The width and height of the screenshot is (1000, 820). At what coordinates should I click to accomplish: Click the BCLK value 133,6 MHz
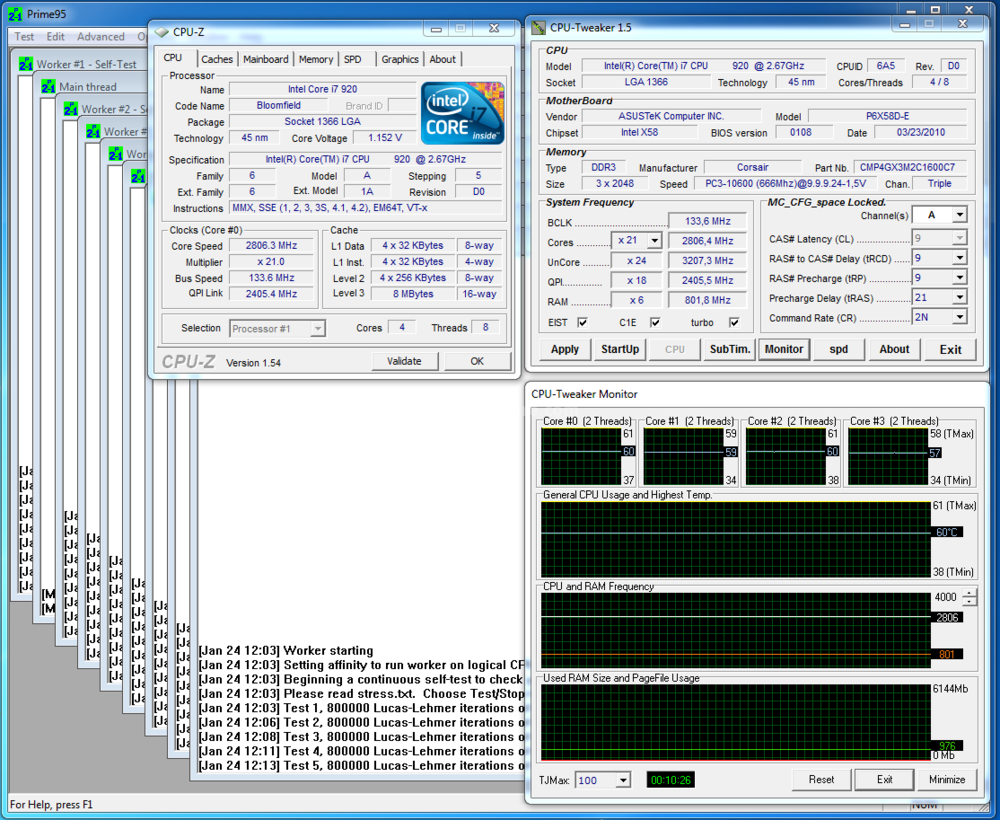[x=707, y=221]
